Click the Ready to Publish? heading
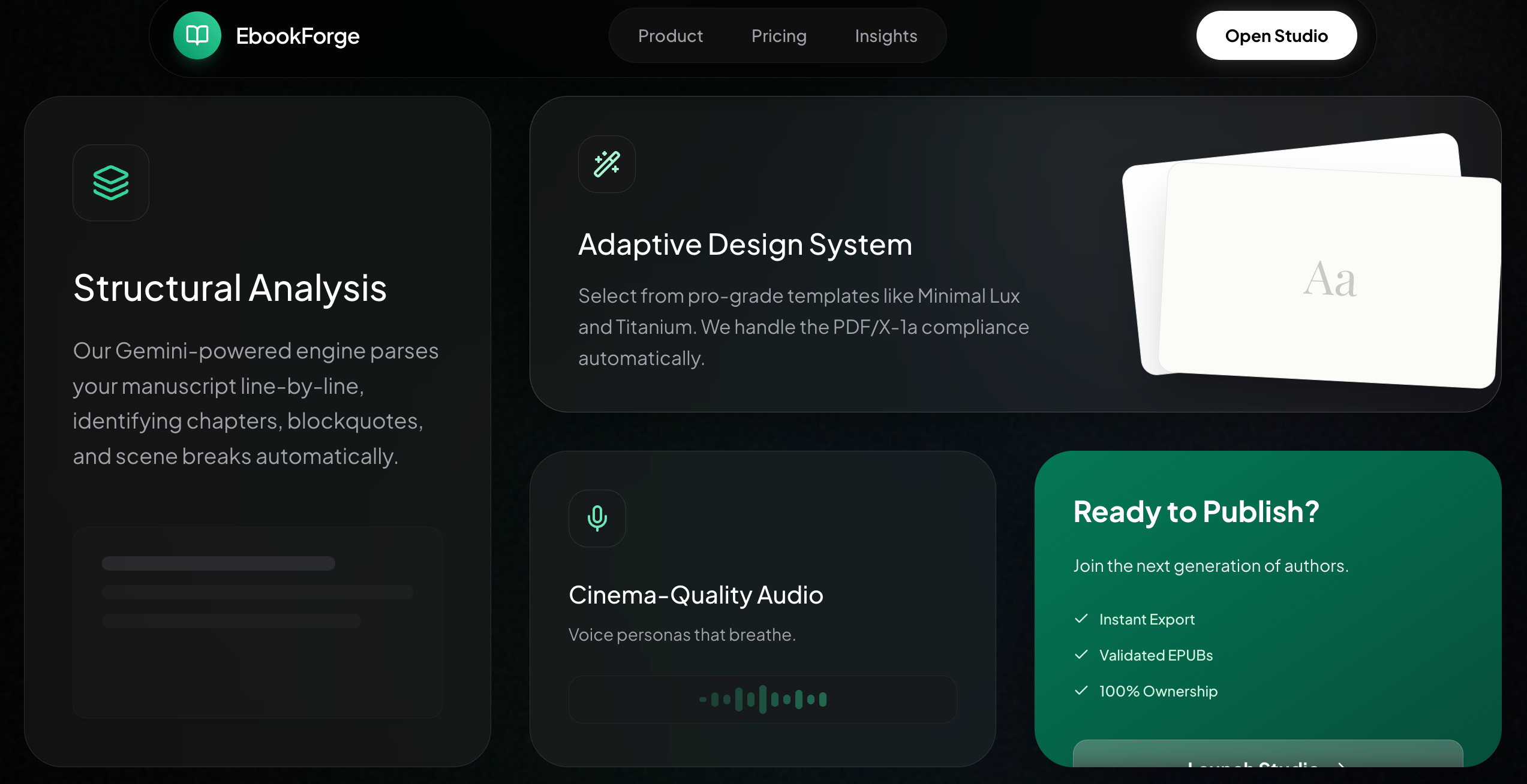Screen dimensions: 1527x784 click(x=1196, y=512)
